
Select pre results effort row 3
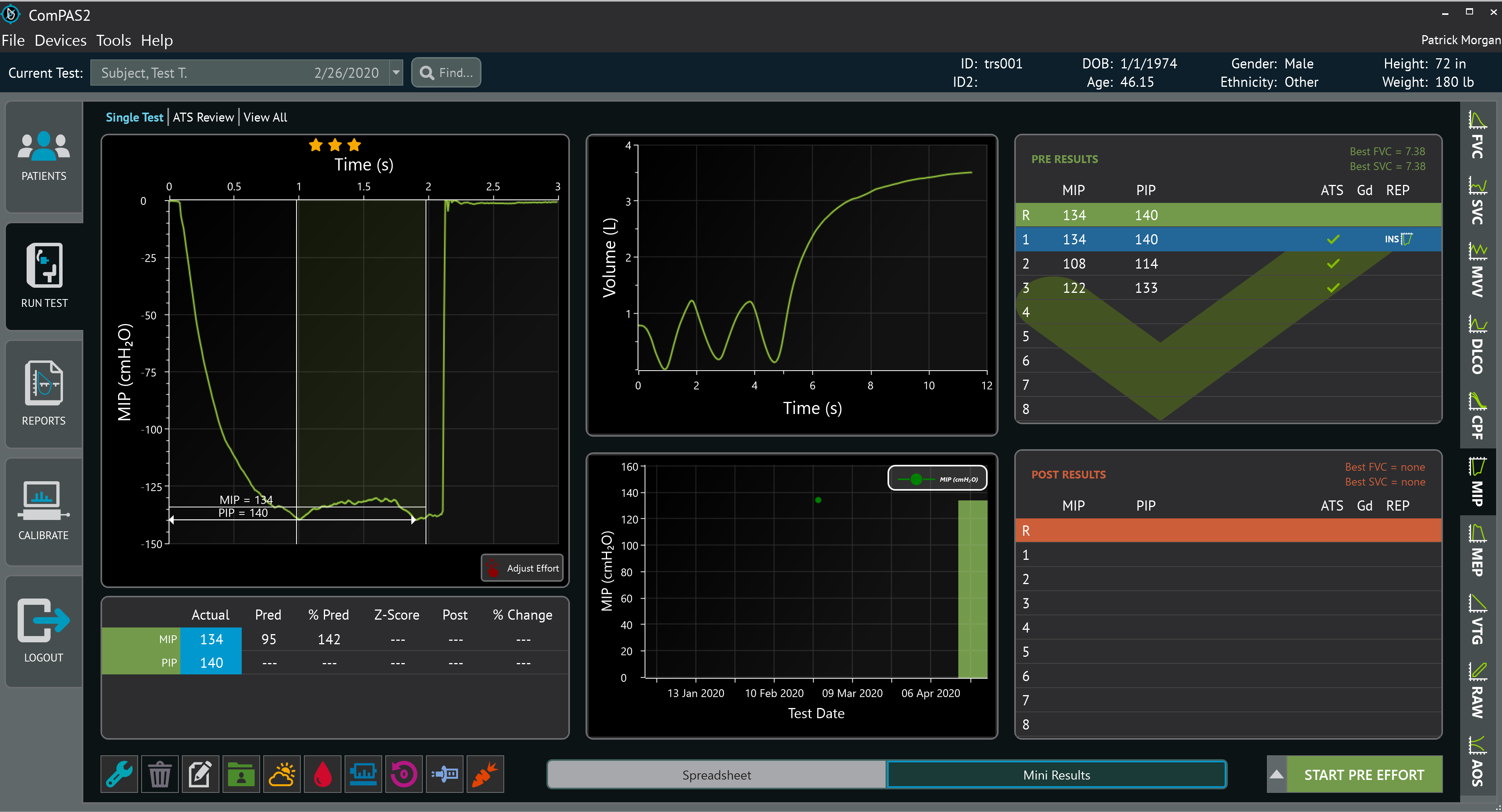pos(1228,288)
